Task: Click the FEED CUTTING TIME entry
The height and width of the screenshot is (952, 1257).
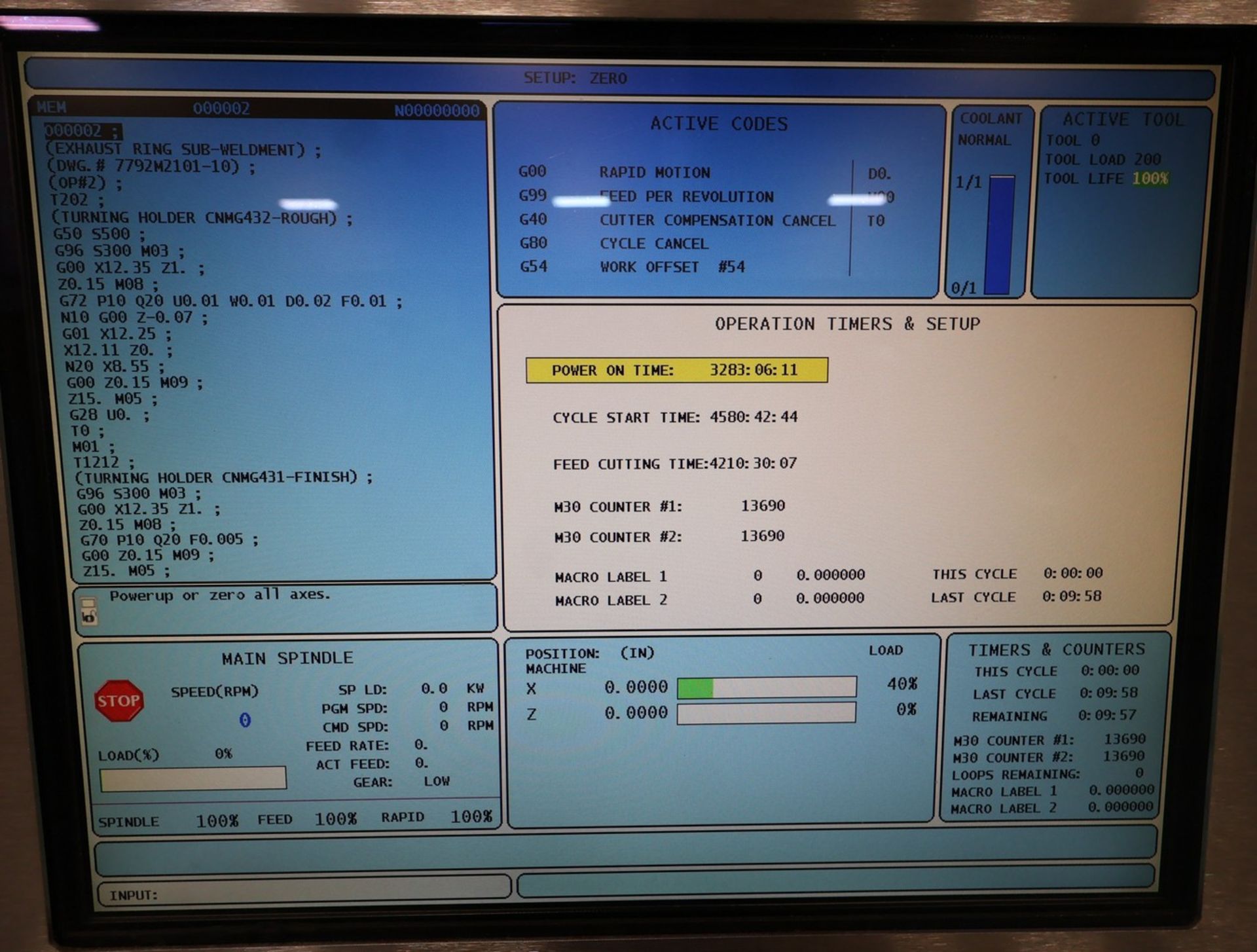Action: pos(675,464)
